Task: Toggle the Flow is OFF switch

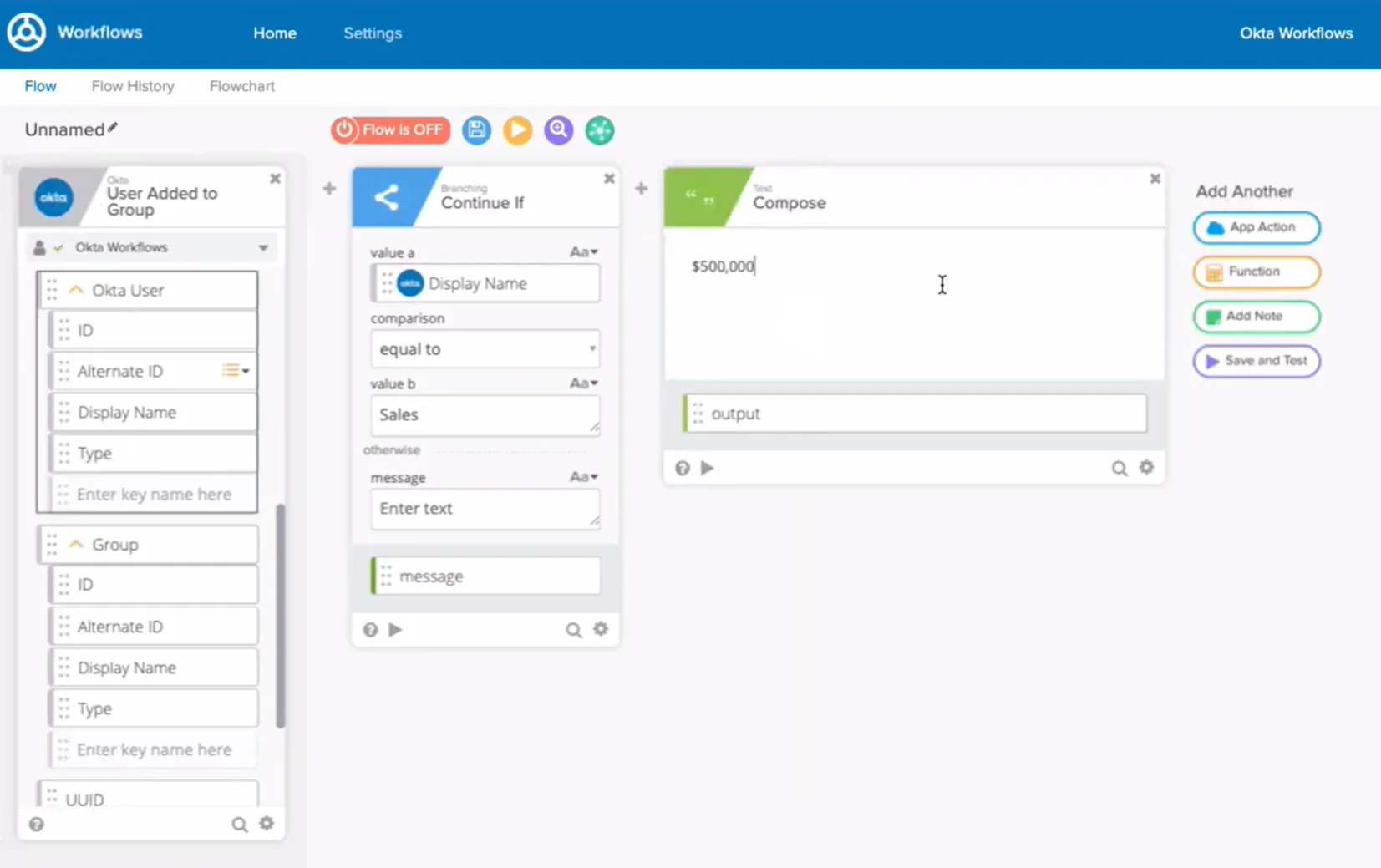Action: pos(390,129)
